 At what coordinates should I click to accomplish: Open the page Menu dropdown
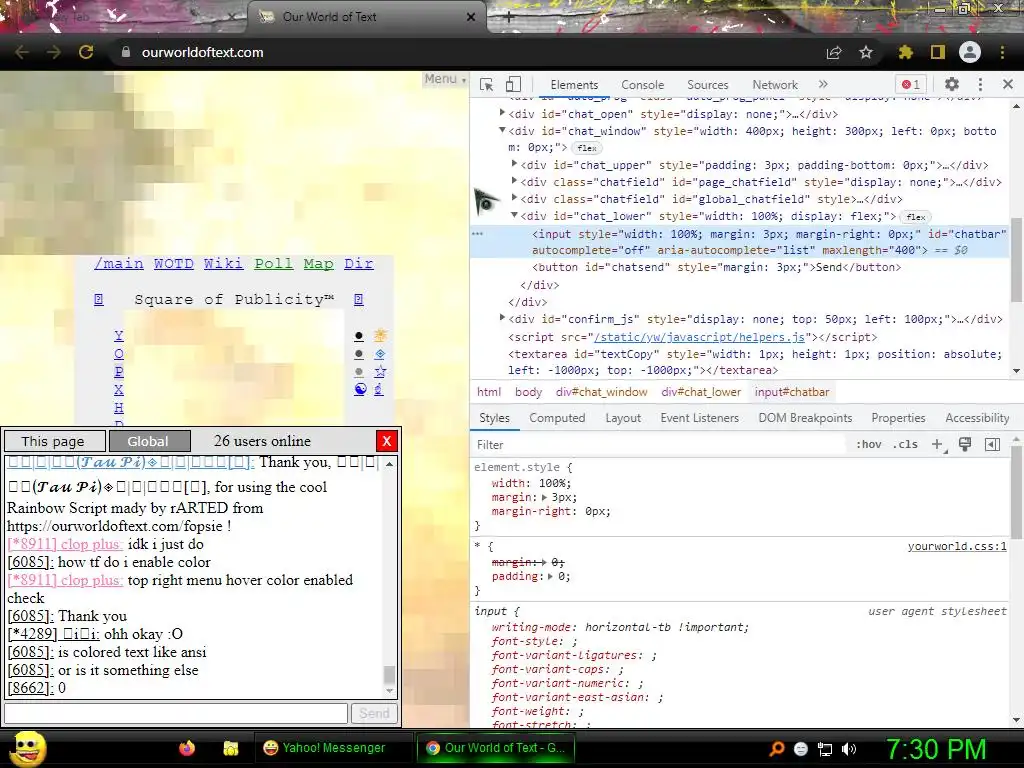445,79
